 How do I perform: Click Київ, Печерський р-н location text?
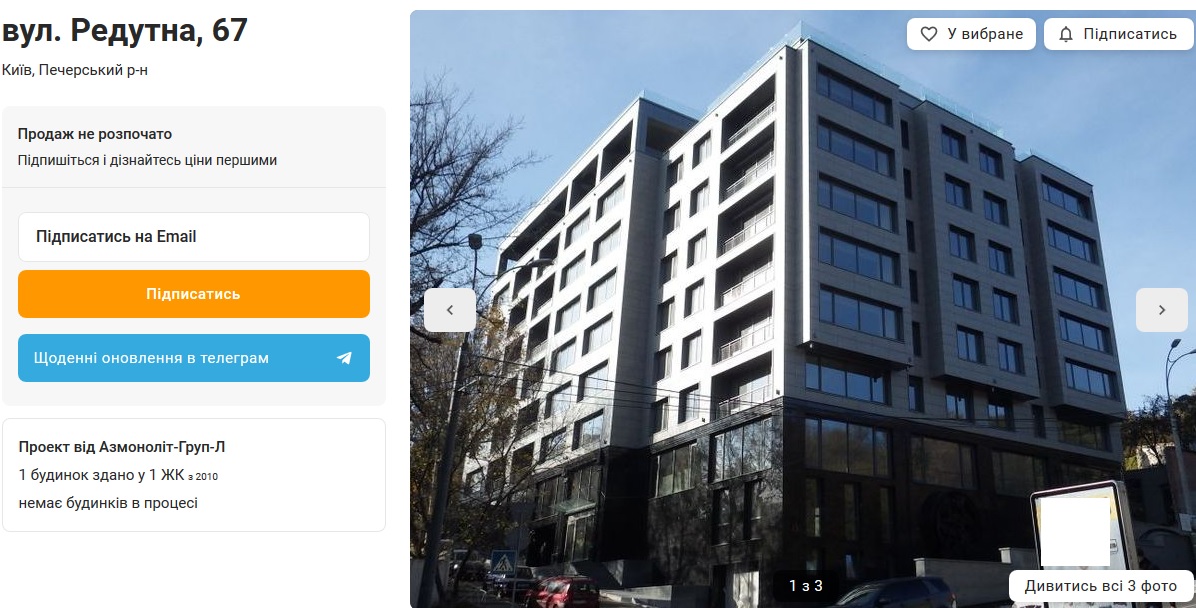[75, 70]
